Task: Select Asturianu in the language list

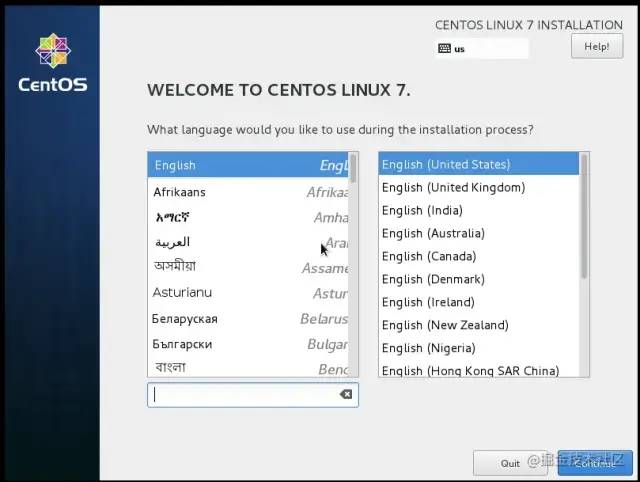Action: coord(248,293)
